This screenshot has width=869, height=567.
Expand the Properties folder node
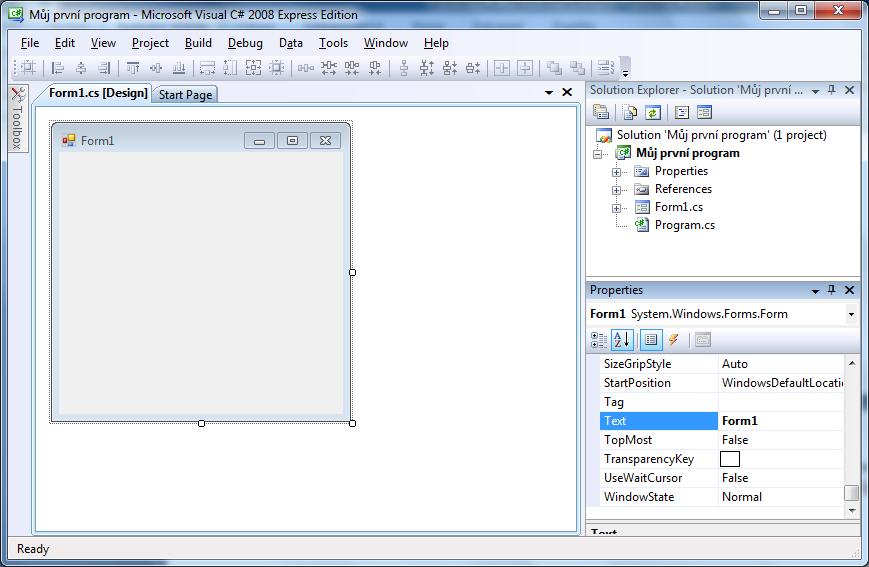[x=616, y=172]
